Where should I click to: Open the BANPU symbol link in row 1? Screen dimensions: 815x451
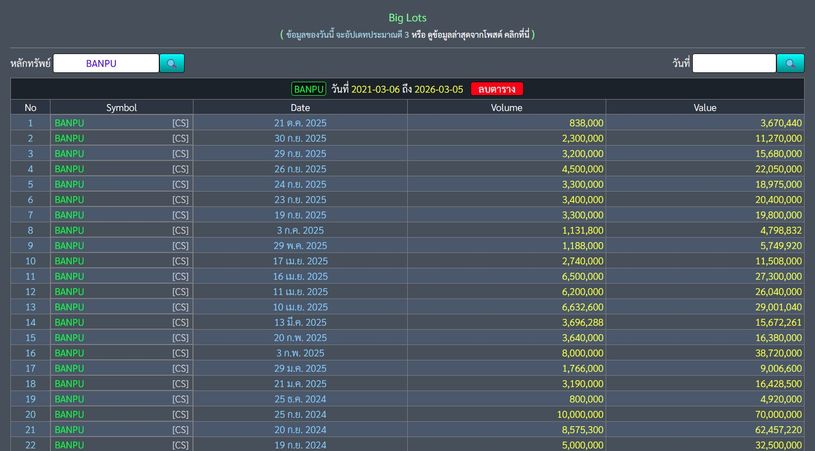pyautogui.click(x=69, y=123)
